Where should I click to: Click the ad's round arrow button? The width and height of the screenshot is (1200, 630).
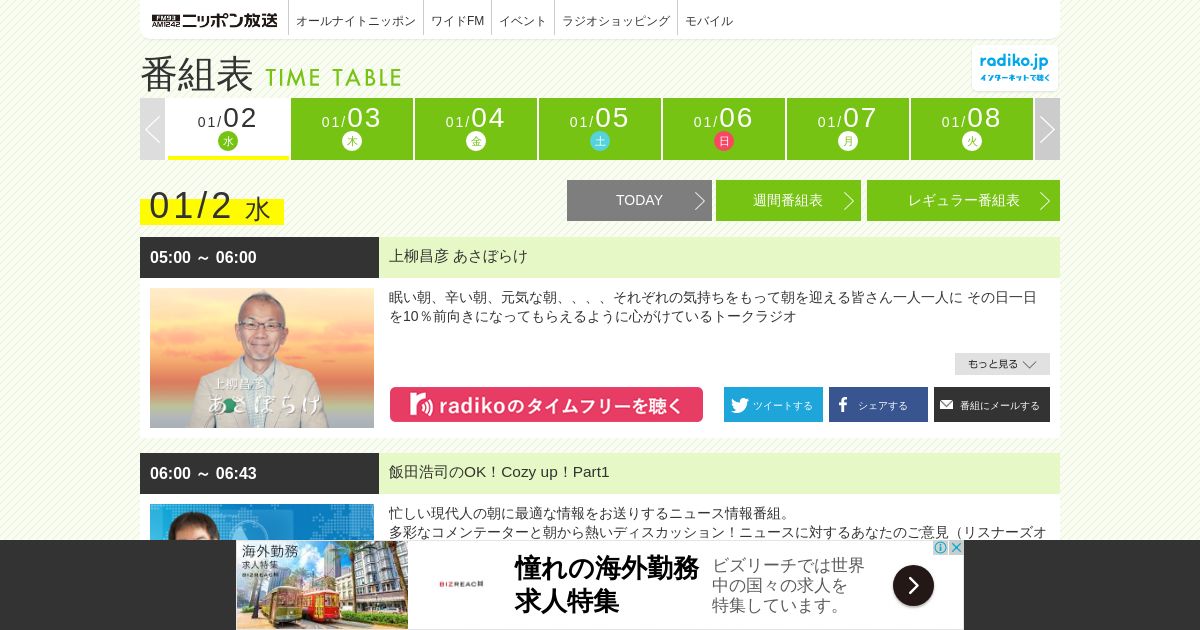coord(913,585)
